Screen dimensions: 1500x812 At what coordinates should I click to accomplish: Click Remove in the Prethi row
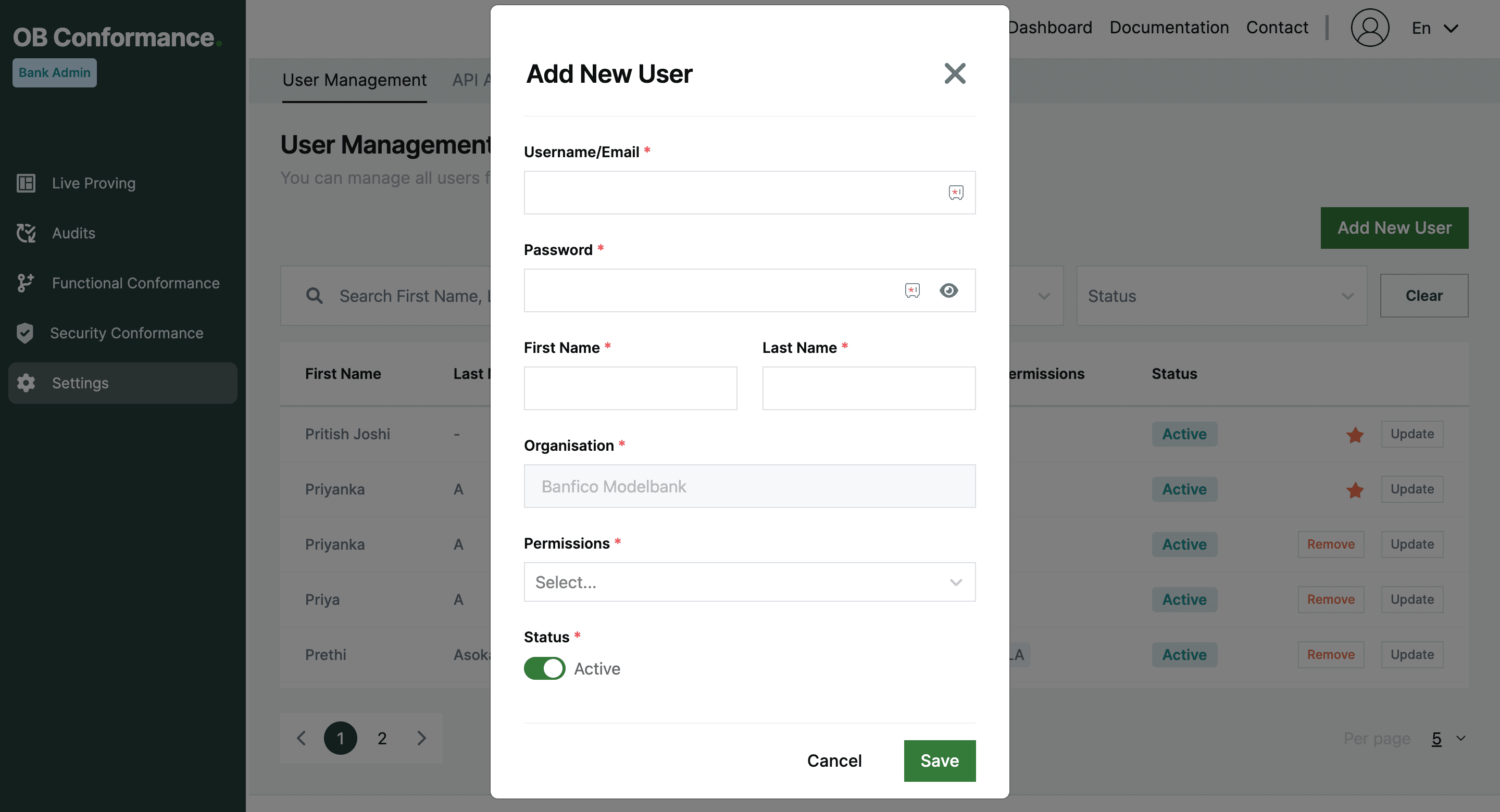(1331, 655)
